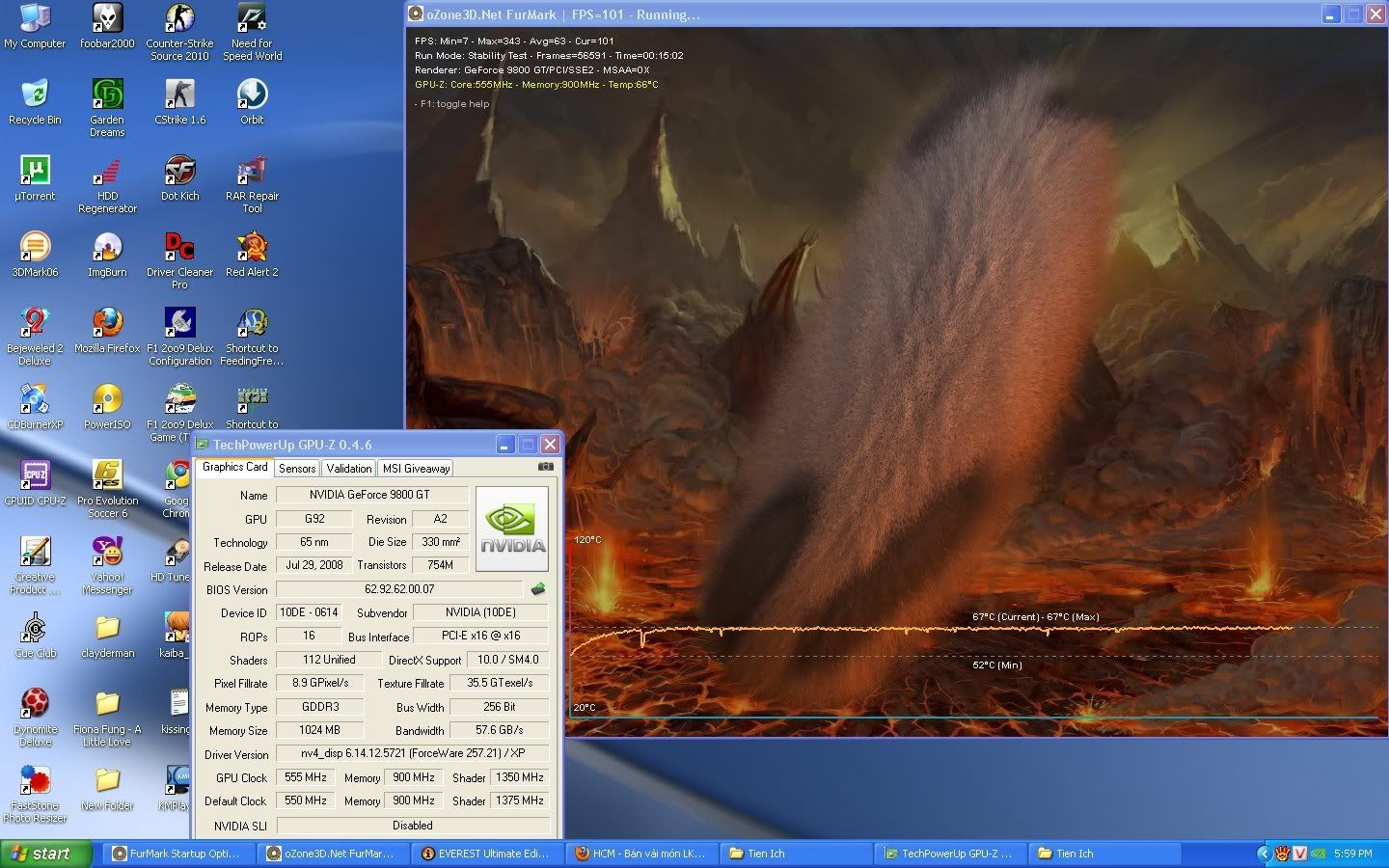This screenshot has height=868, width=1389.
Task: Click the Bandwidth value 57.6 GB/s
Action: point(499,730)
